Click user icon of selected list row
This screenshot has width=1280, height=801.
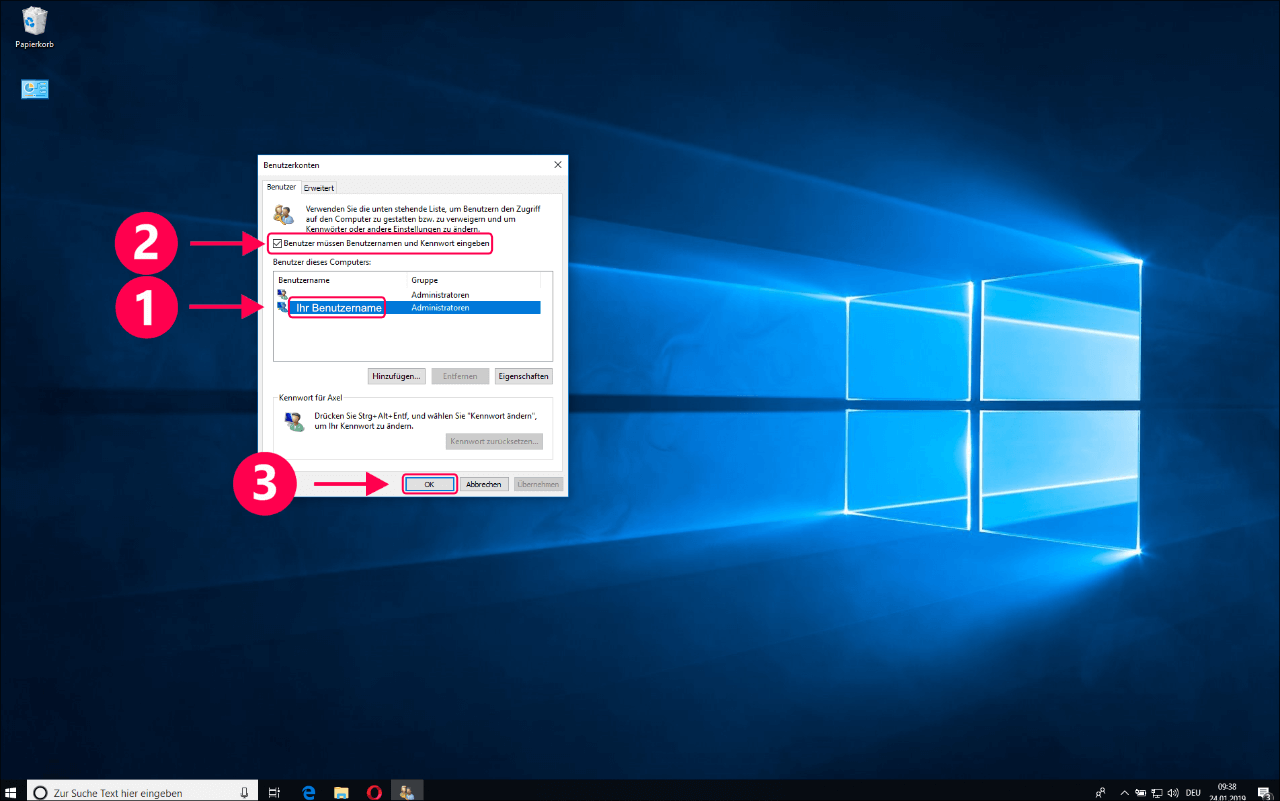click(x=282, y=308)
